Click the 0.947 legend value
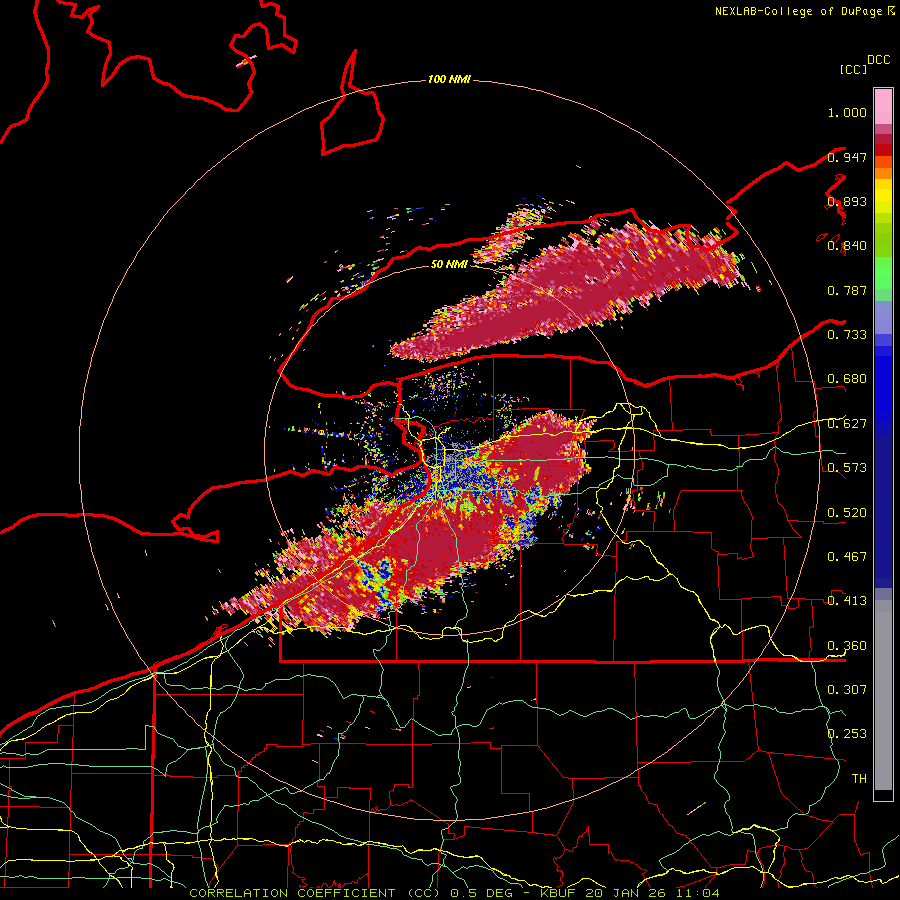This screenshot has height=900, width=900. (847, 157)
